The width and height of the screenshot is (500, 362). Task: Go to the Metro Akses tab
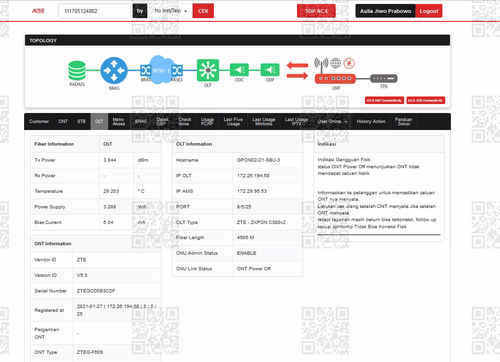tap(119, 121)
